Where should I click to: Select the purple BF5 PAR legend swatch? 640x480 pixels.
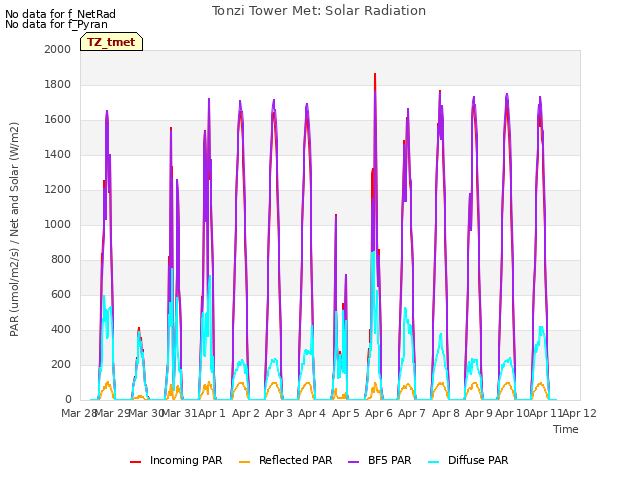tap(353, 462)
